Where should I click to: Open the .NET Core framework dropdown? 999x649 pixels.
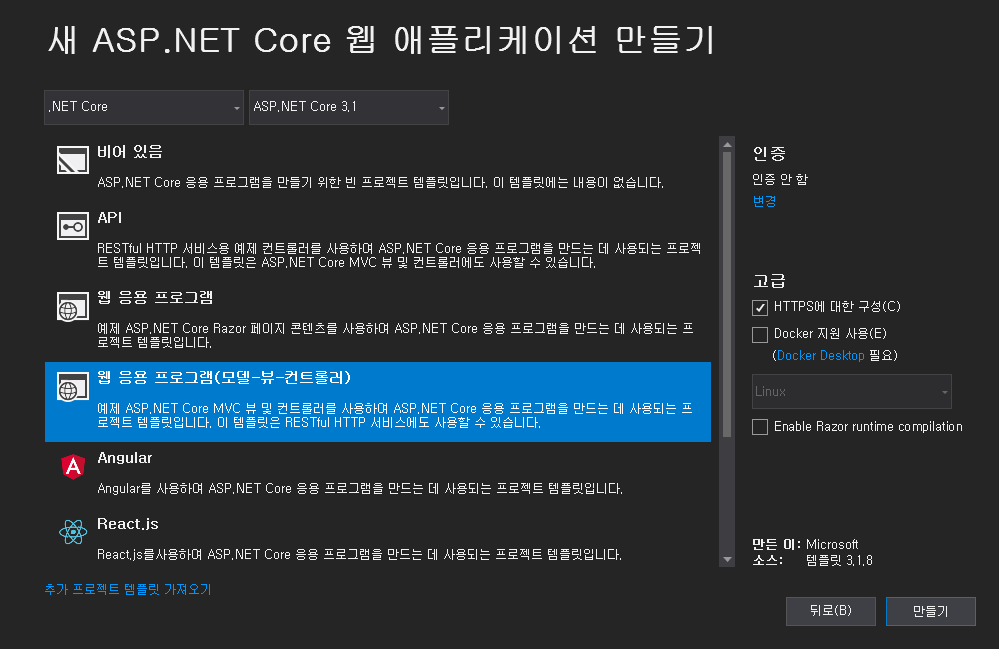click(144, 107)
